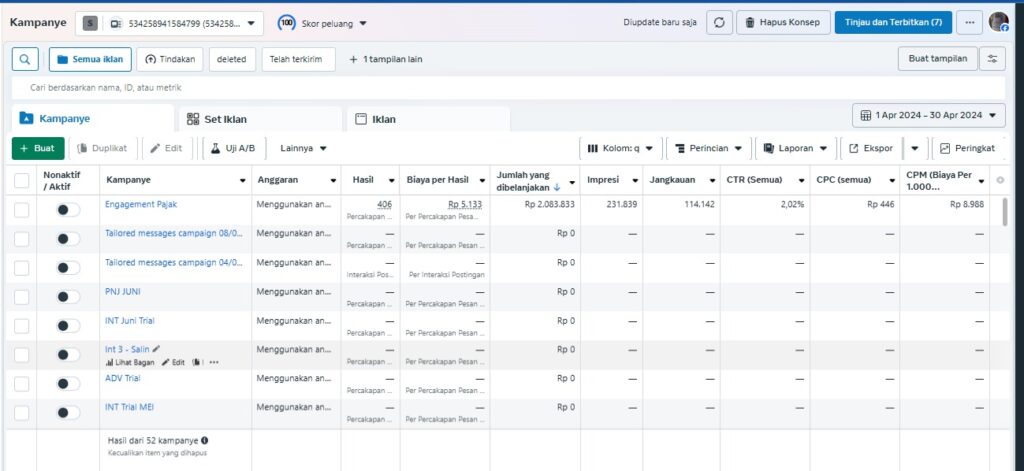Viewport: 1024px width, 471px height.
Task: Click the pencil icon beside Int 3 - Salin
Action: (x=156, y=349)
